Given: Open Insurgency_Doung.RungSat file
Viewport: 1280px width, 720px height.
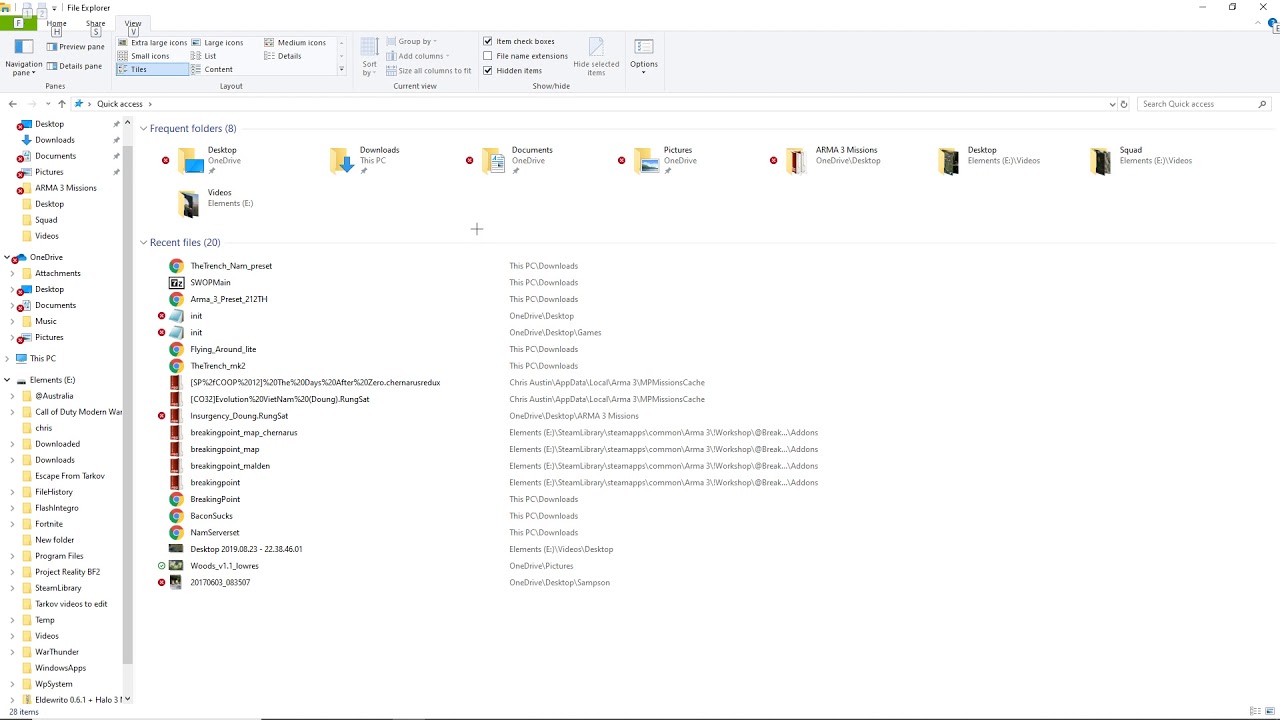Looking at the screenshot, I should pyautogui.click(x=239, y=416).
